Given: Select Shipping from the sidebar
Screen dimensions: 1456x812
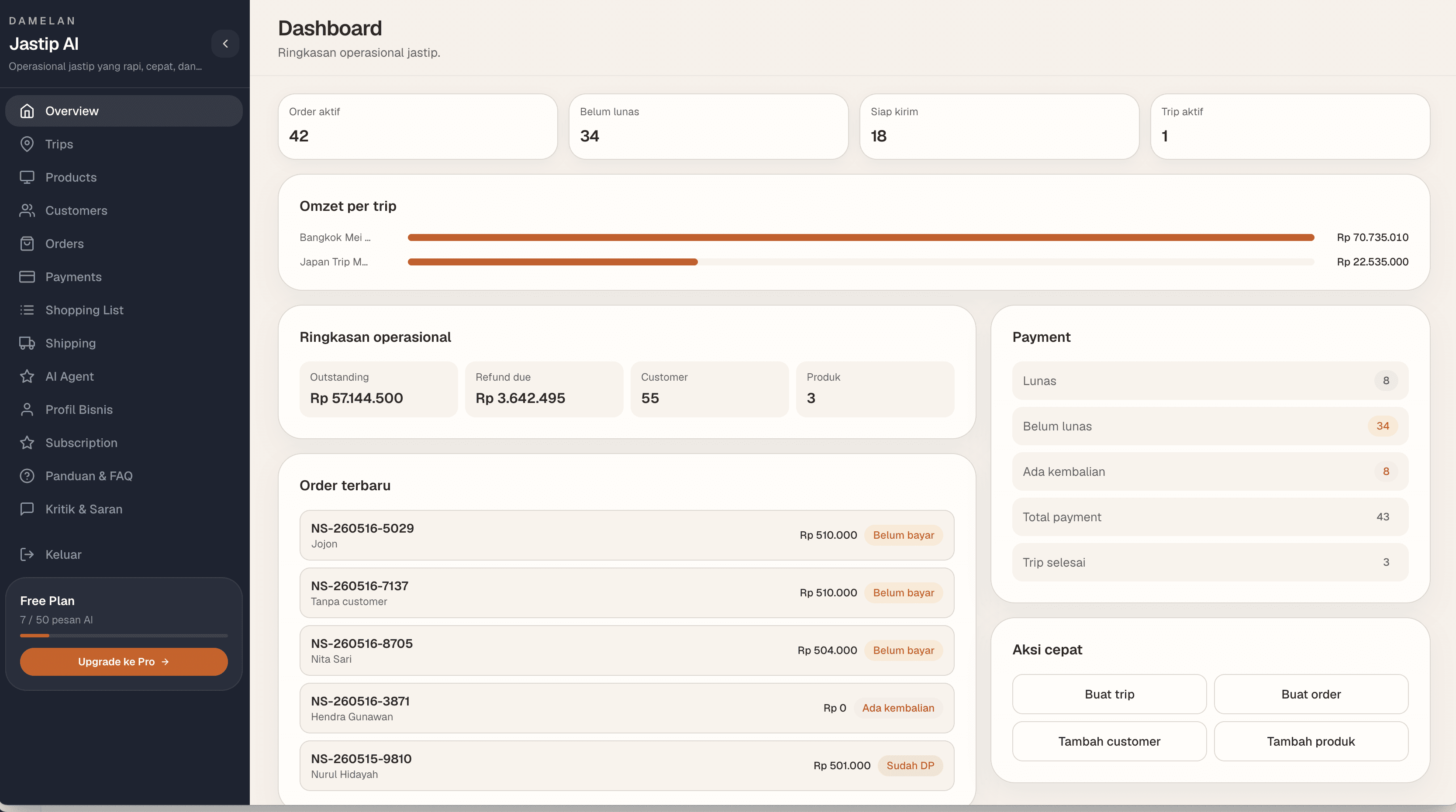Looking at the screenshot, I should [124, 343].
